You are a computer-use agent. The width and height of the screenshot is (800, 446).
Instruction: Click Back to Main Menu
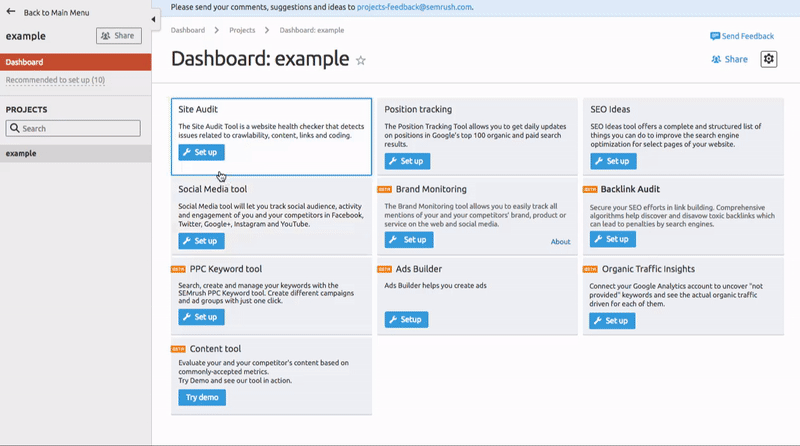tap(54, 13)
